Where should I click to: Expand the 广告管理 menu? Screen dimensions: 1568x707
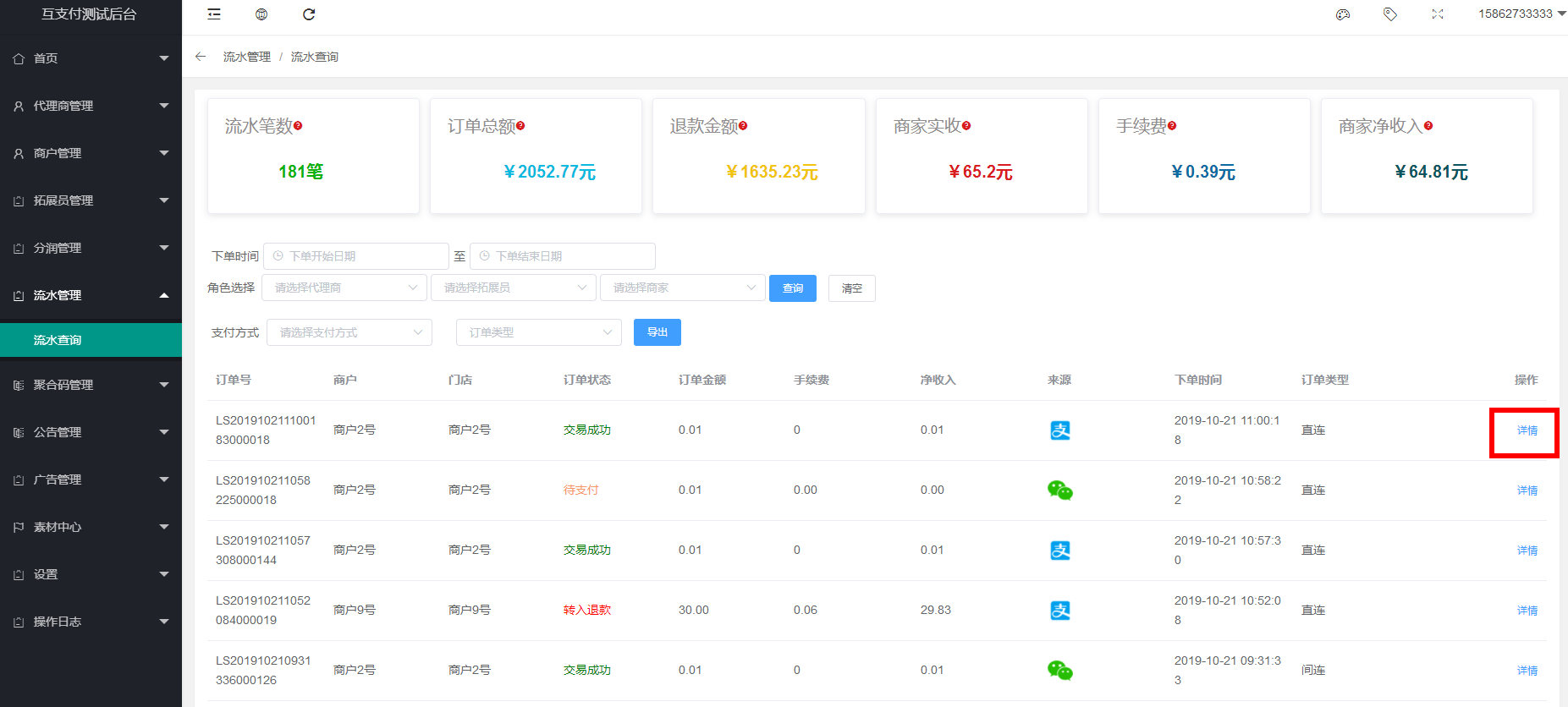coord(91,480)
